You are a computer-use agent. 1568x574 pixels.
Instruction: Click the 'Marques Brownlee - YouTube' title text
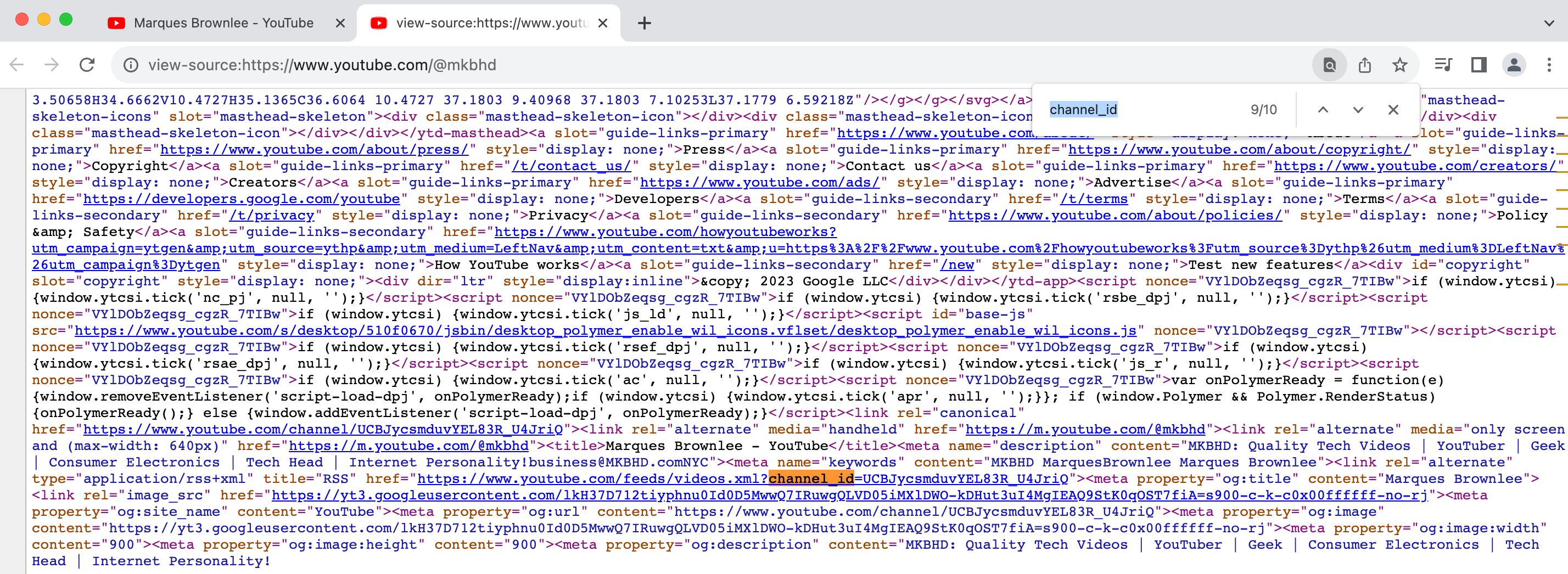click(717, 446)
